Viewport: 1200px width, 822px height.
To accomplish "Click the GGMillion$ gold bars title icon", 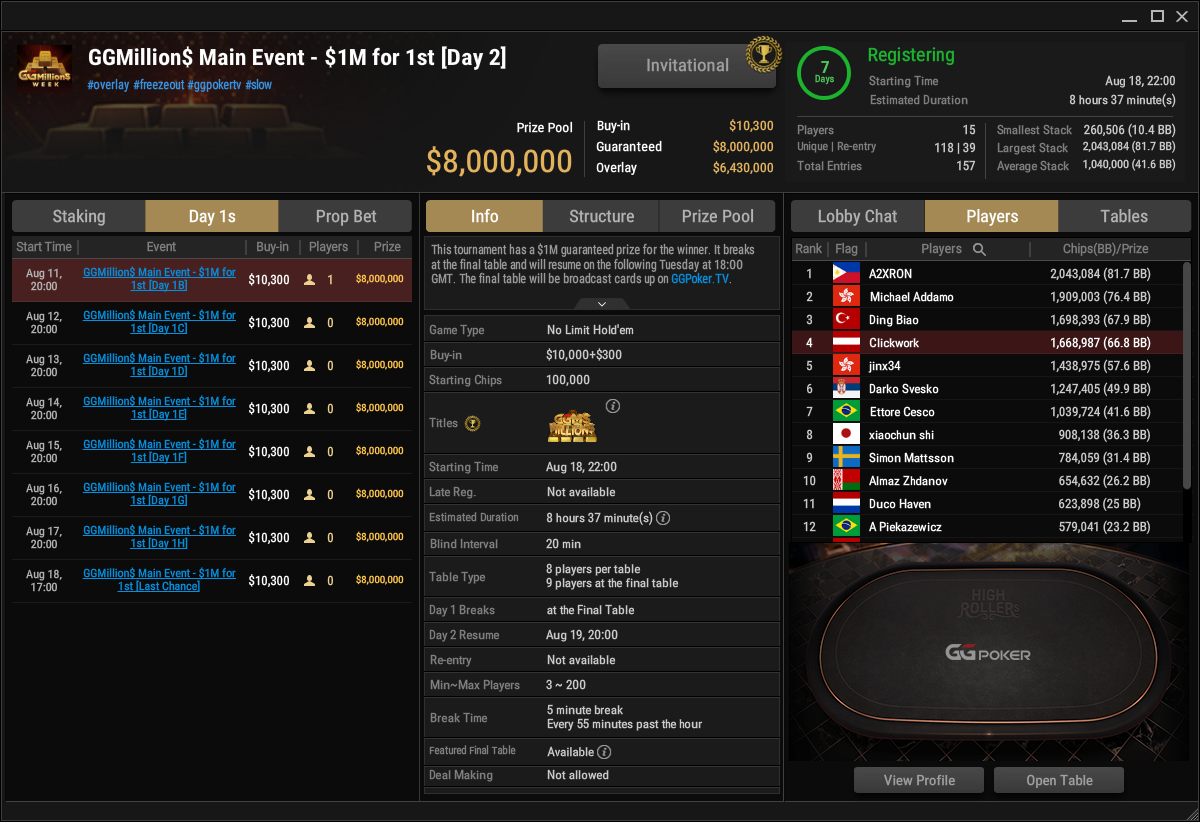I will click(573, 425).
